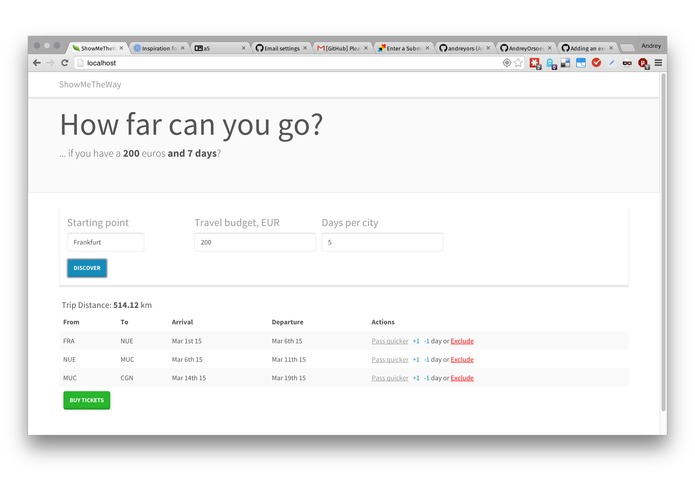Image resolution: width=695 pixels, height=494 pixels.
Task: Close the Adding an ex tab
Action: (x=611, y=48)
